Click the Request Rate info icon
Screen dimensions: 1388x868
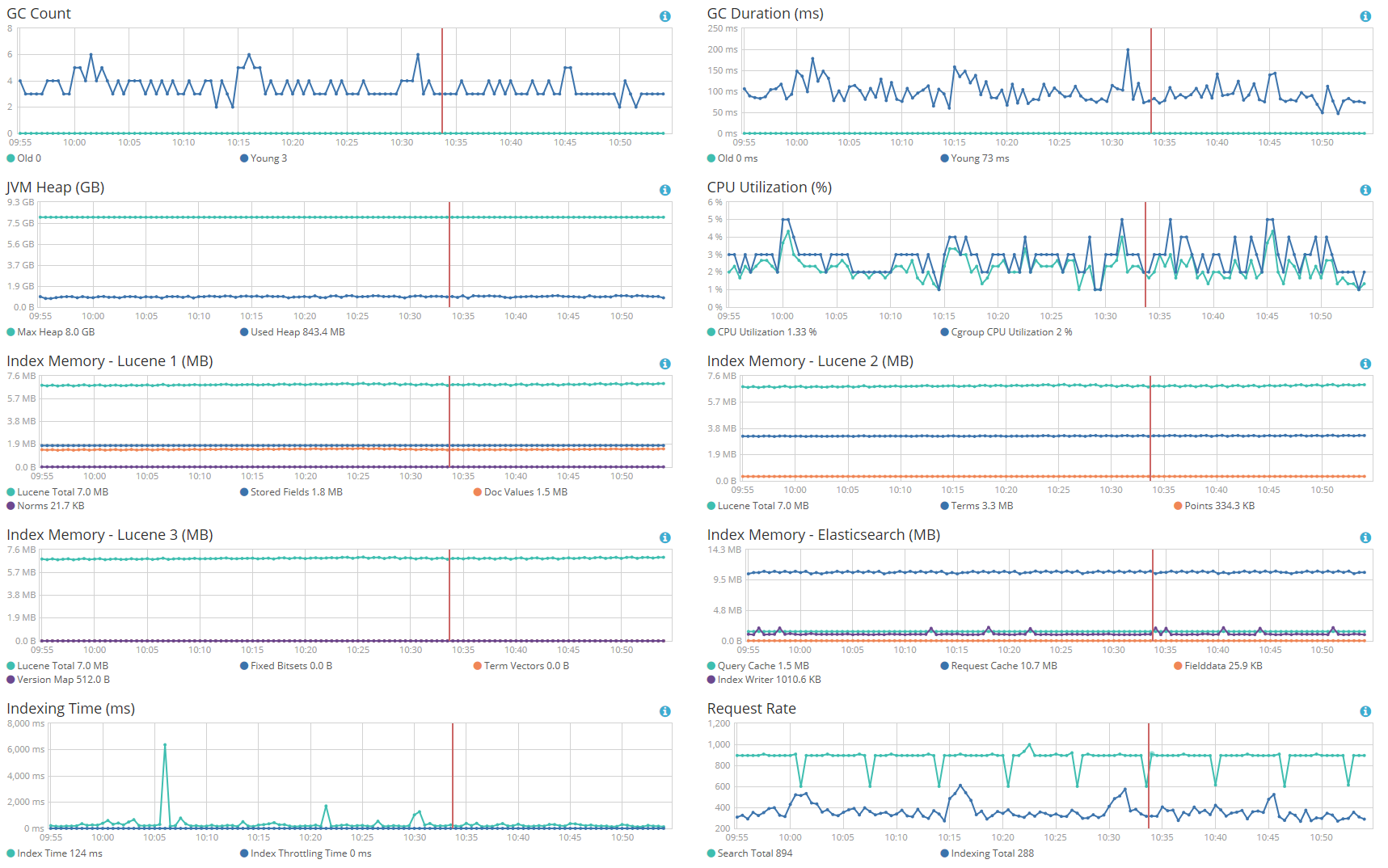pyautogui.click(x=1365, y=711)
